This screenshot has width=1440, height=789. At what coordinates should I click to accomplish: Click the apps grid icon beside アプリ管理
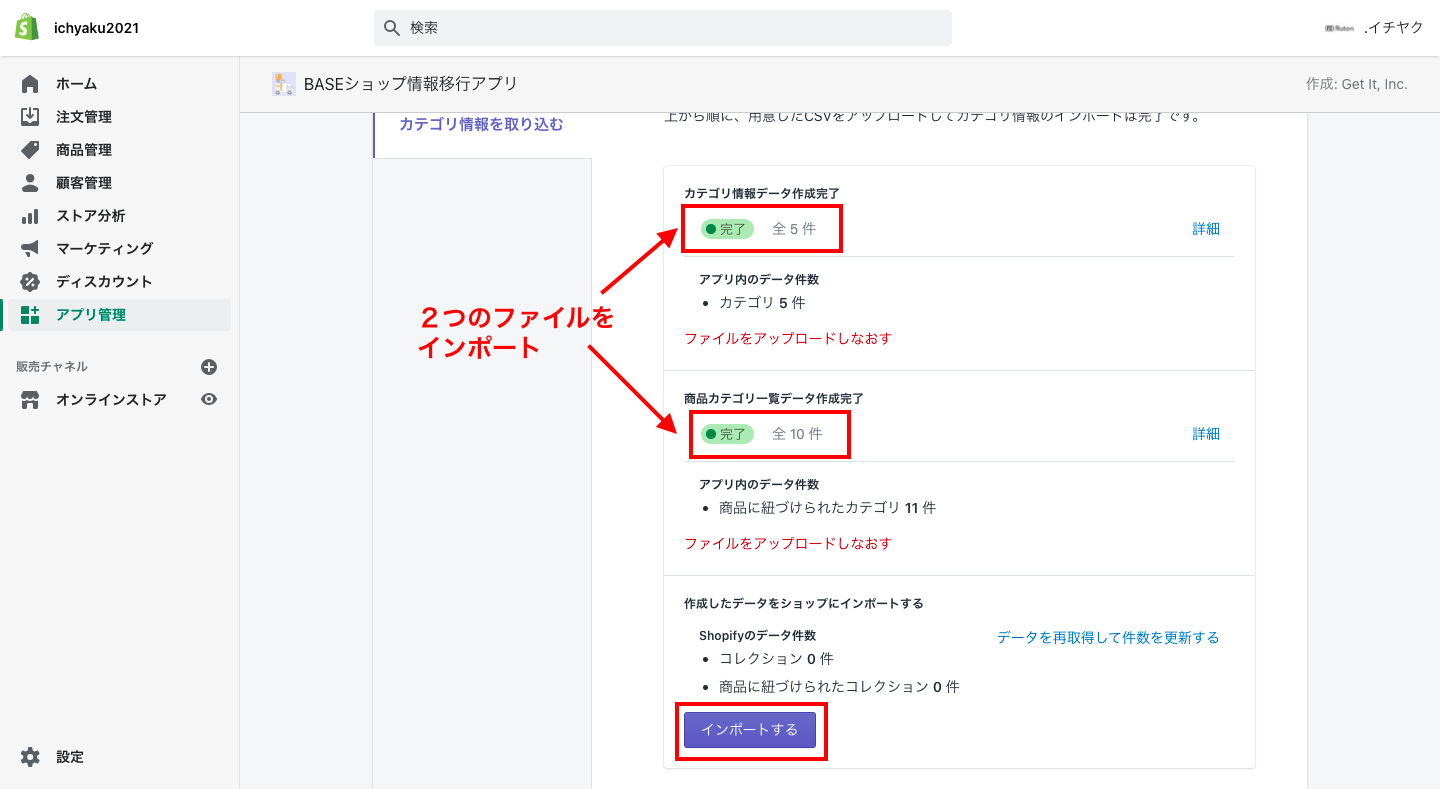click(x=30, y=315)
